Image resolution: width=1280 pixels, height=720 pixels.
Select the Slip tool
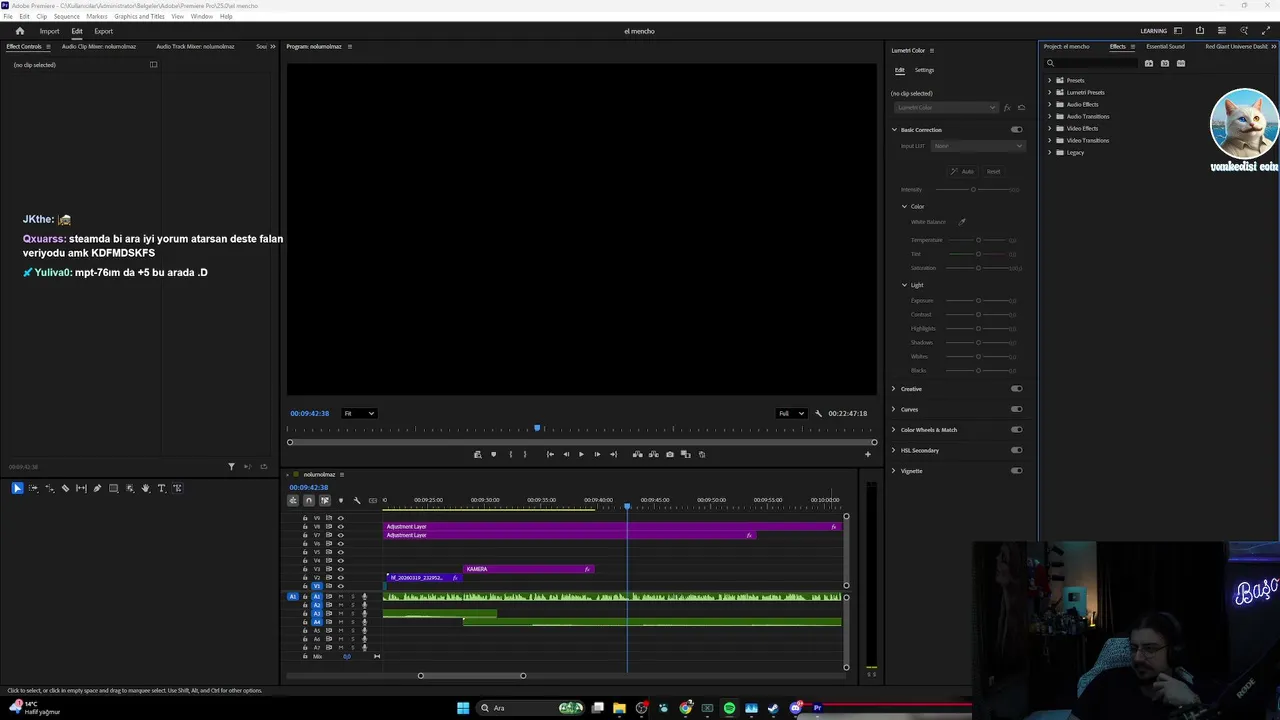[81, 488]
